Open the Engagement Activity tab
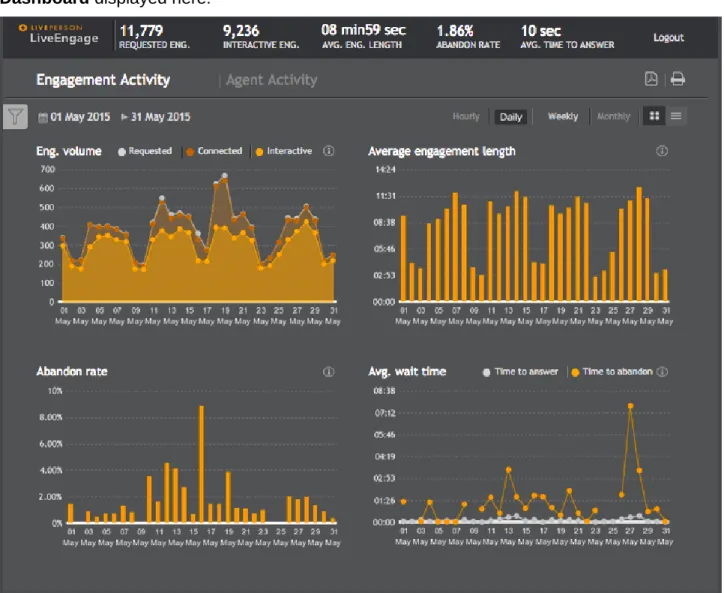724x593 pixels. point(103,80)
